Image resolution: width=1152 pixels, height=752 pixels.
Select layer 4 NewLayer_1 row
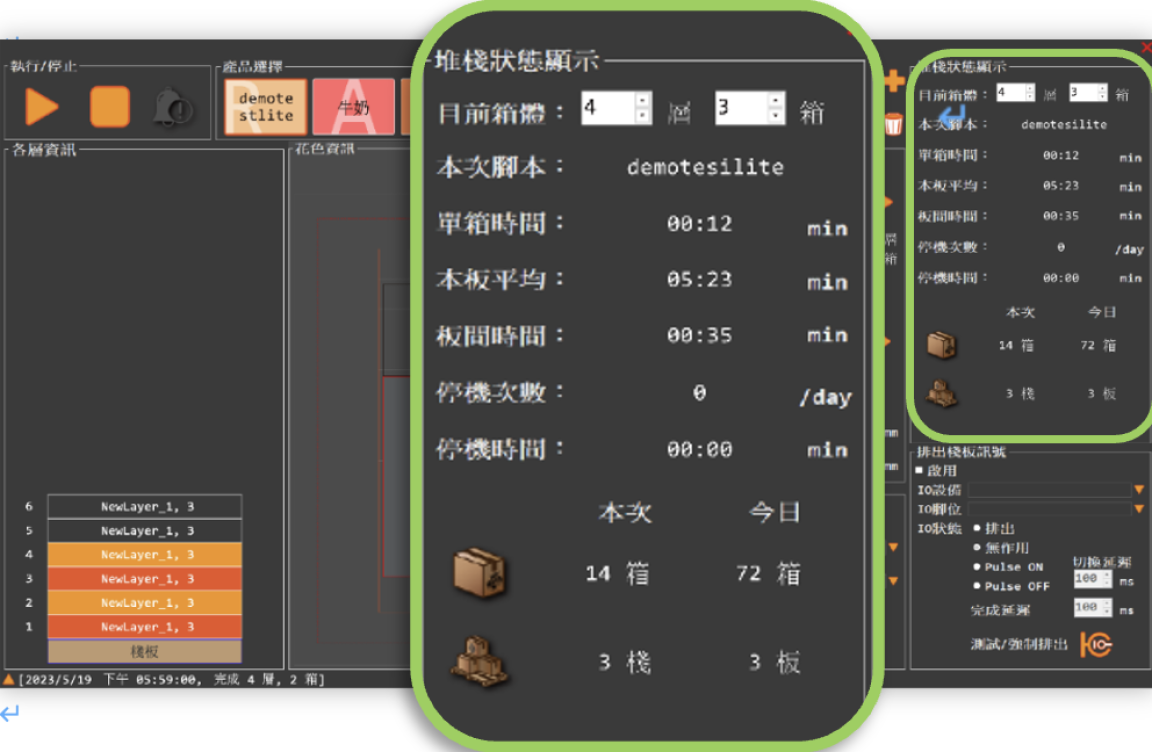[145, 555]
